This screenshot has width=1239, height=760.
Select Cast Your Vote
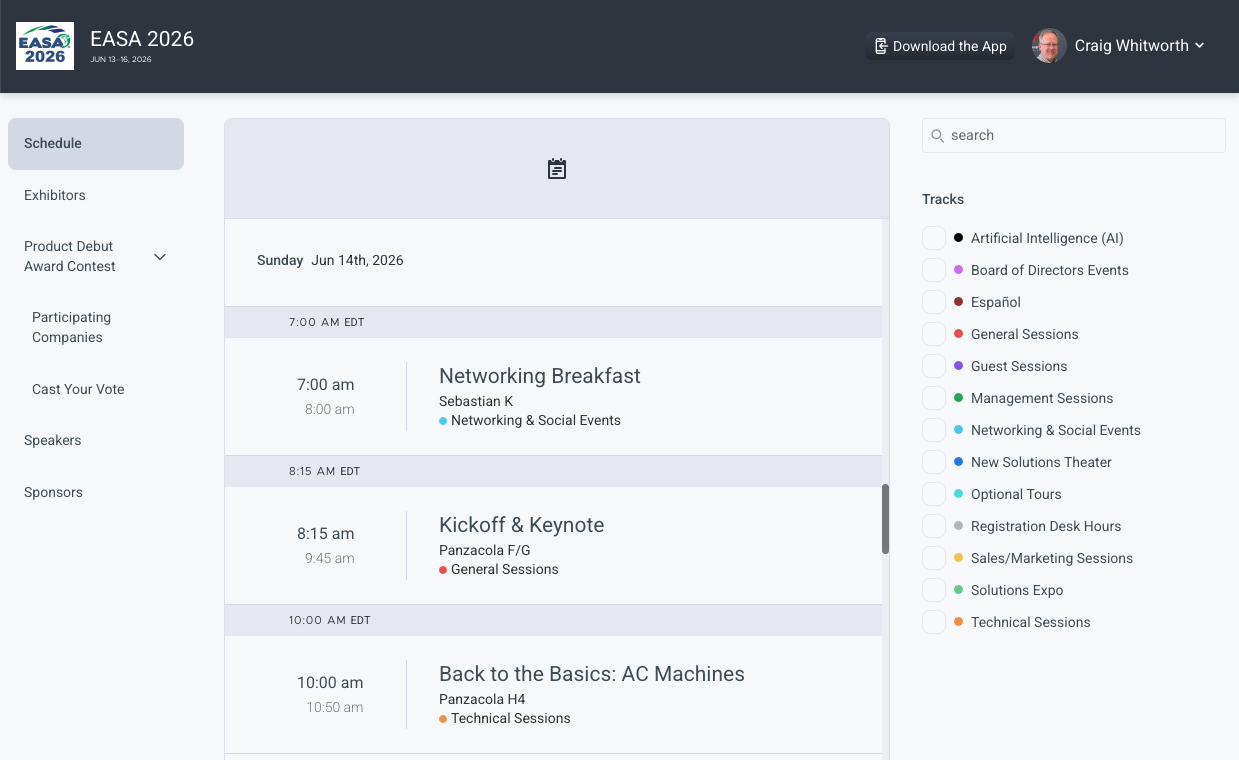(78, 389)
